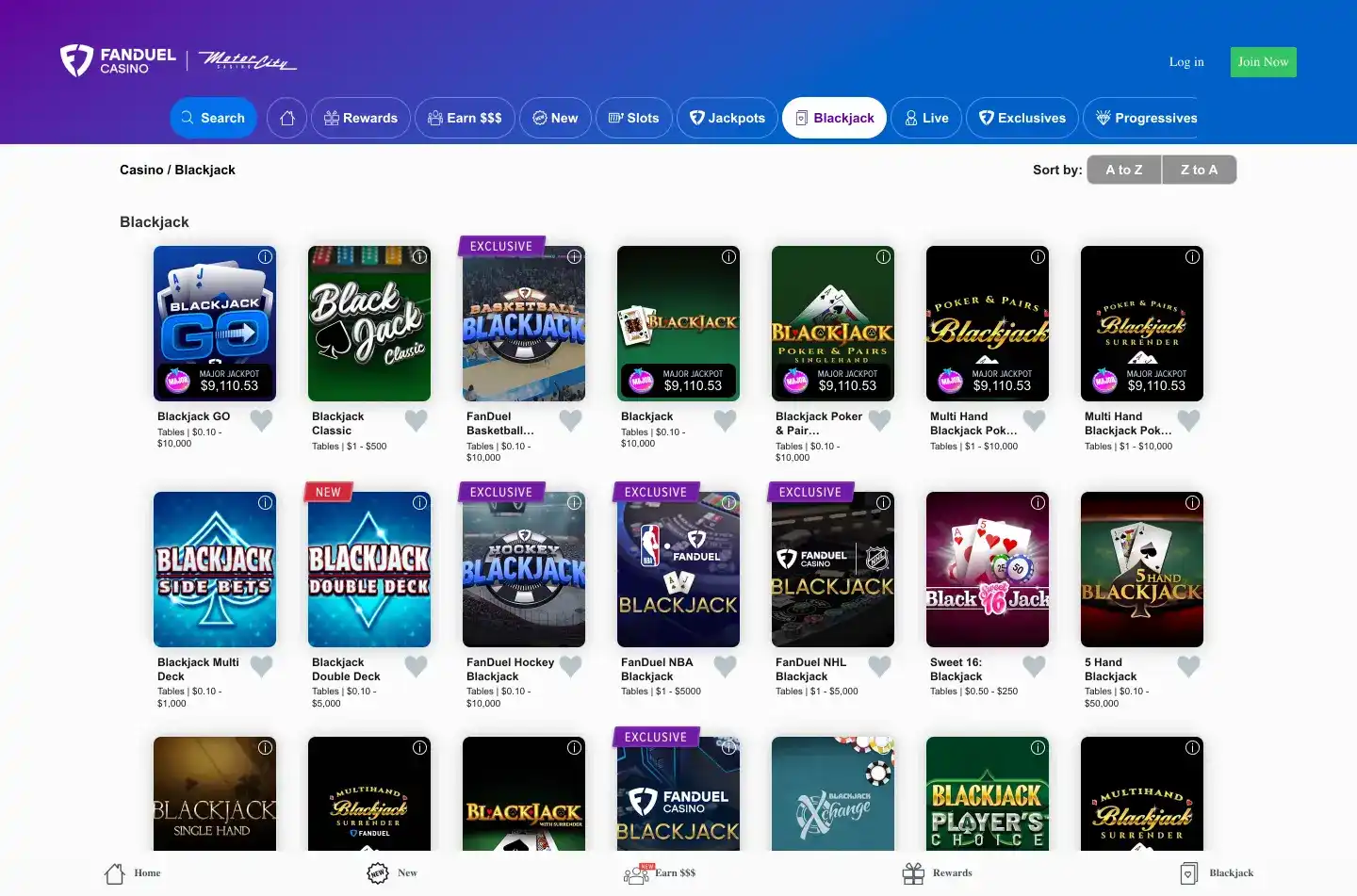Open the Sweet 16 Blackjack thumbnail

tap(988, 569)
